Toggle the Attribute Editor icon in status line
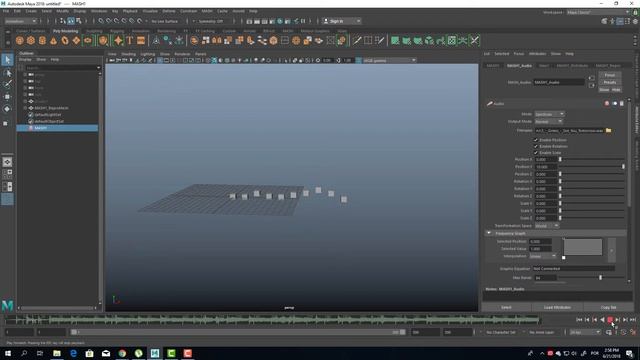Viewport: 640px width, 360px height. coord(620,21)
